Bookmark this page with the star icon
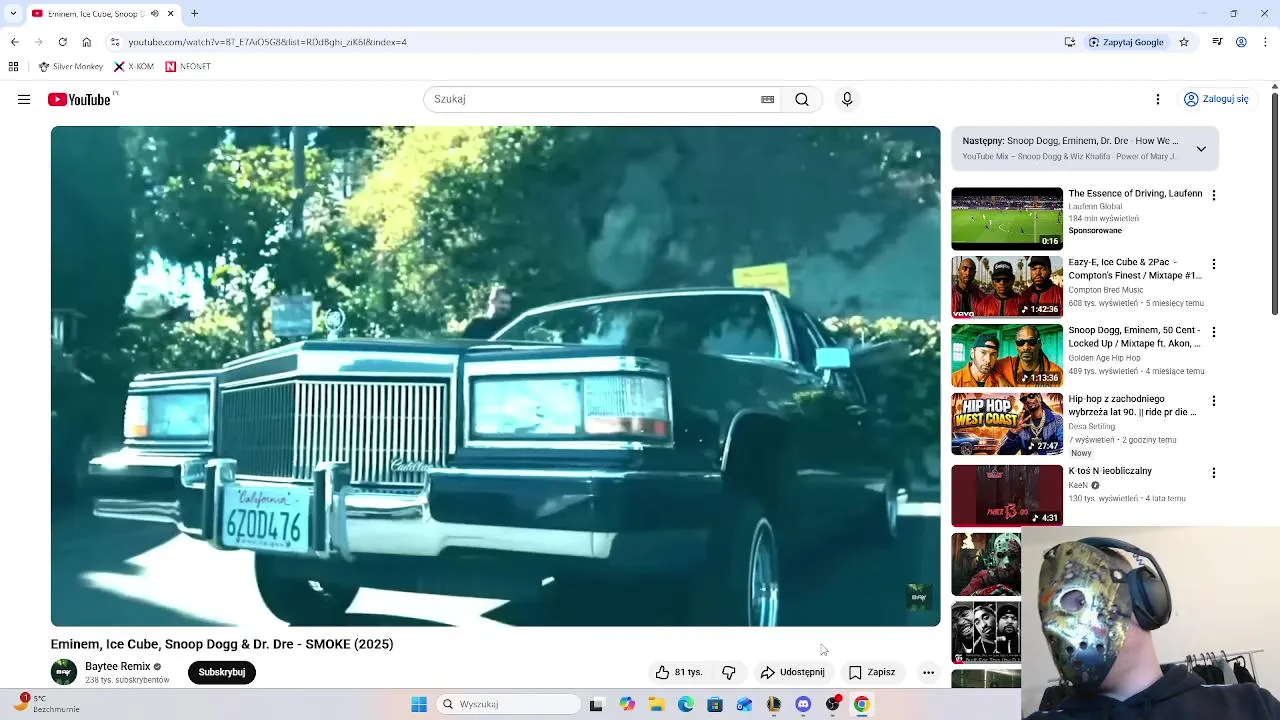The image size is (1280, 720). point(1184,42)
